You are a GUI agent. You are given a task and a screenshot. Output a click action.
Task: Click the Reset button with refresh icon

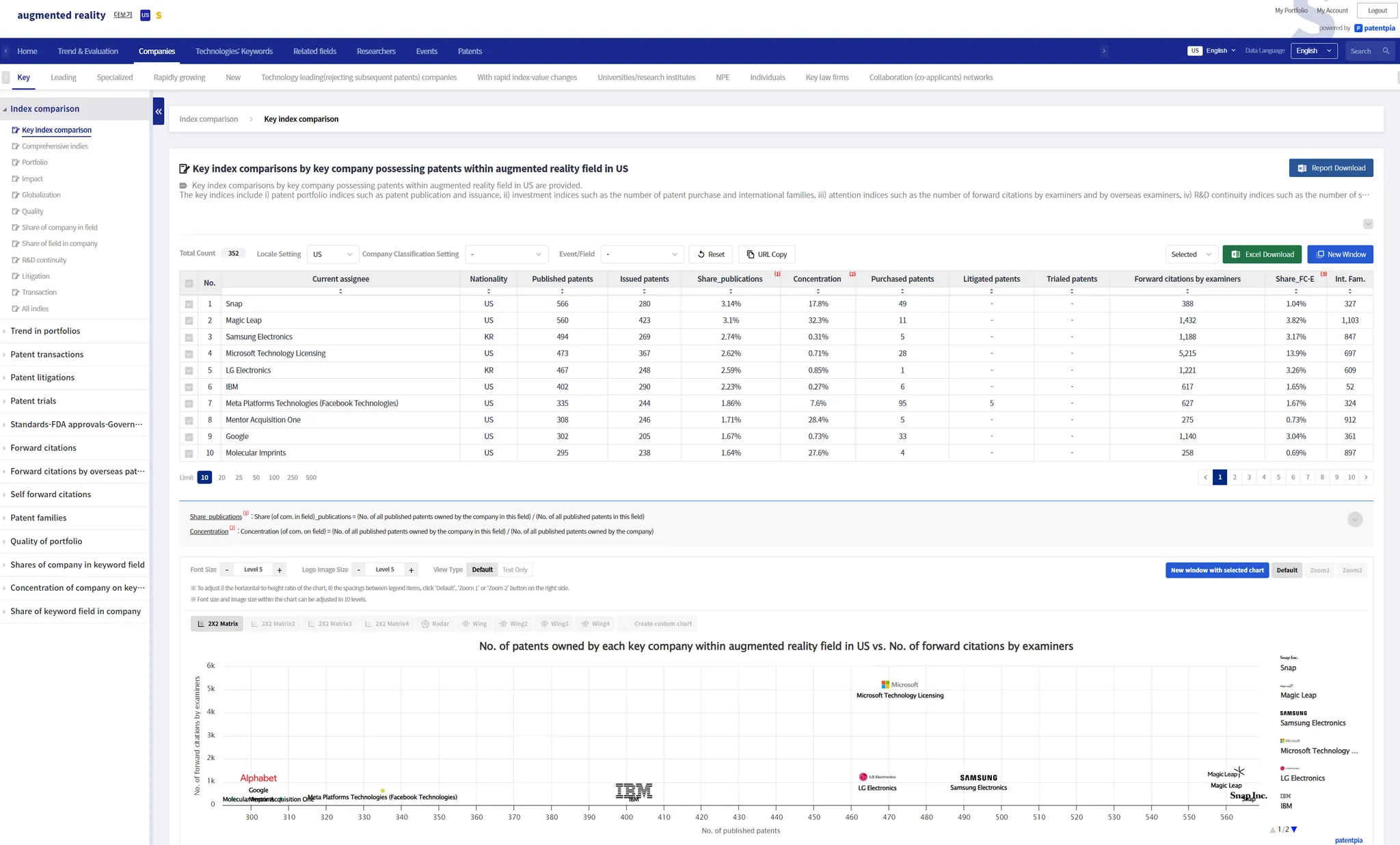[710, 254]
